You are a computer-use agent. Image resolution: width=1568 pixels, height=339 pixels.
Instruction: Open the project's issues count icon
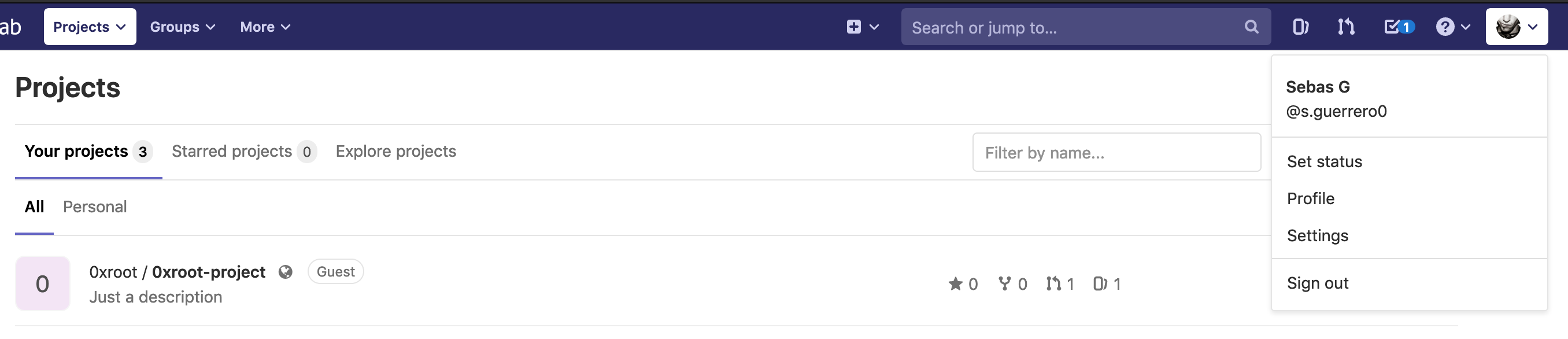tap(1099, 283)
